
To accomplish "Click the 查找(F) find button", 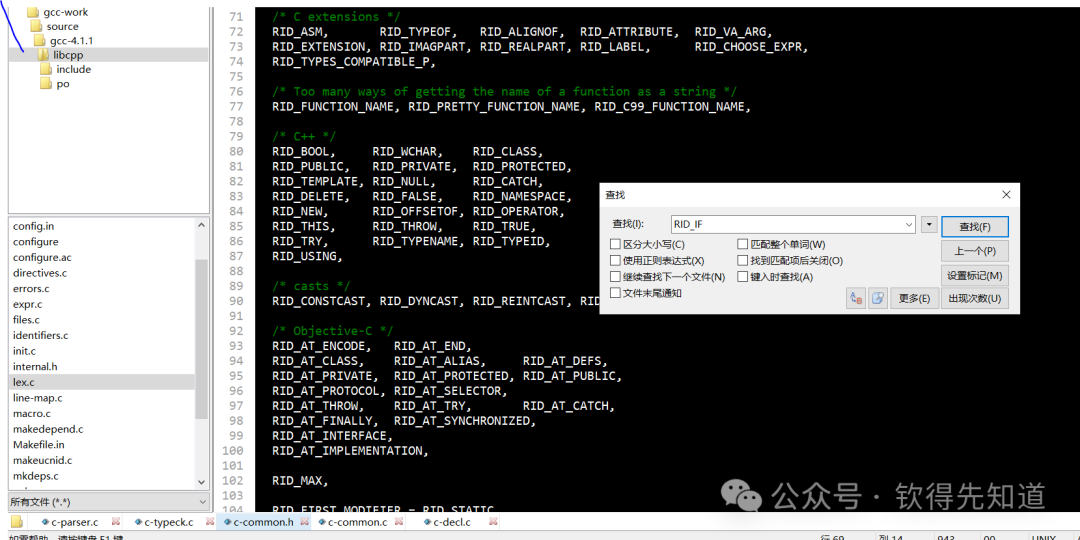I will pos(975,227).
